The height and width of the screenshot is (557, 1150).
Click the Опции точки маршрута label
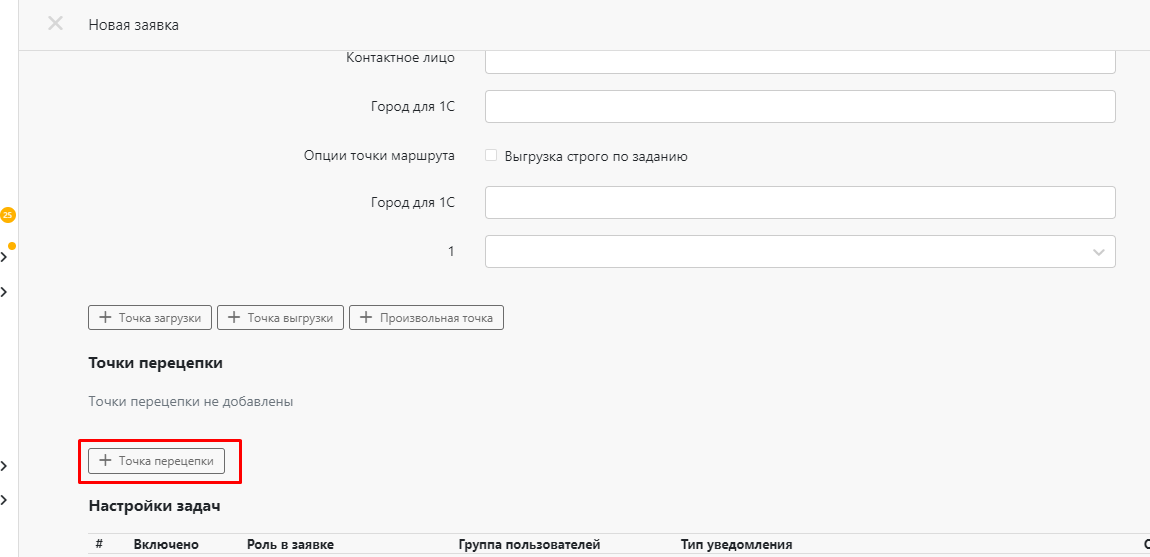coord(379,156)
